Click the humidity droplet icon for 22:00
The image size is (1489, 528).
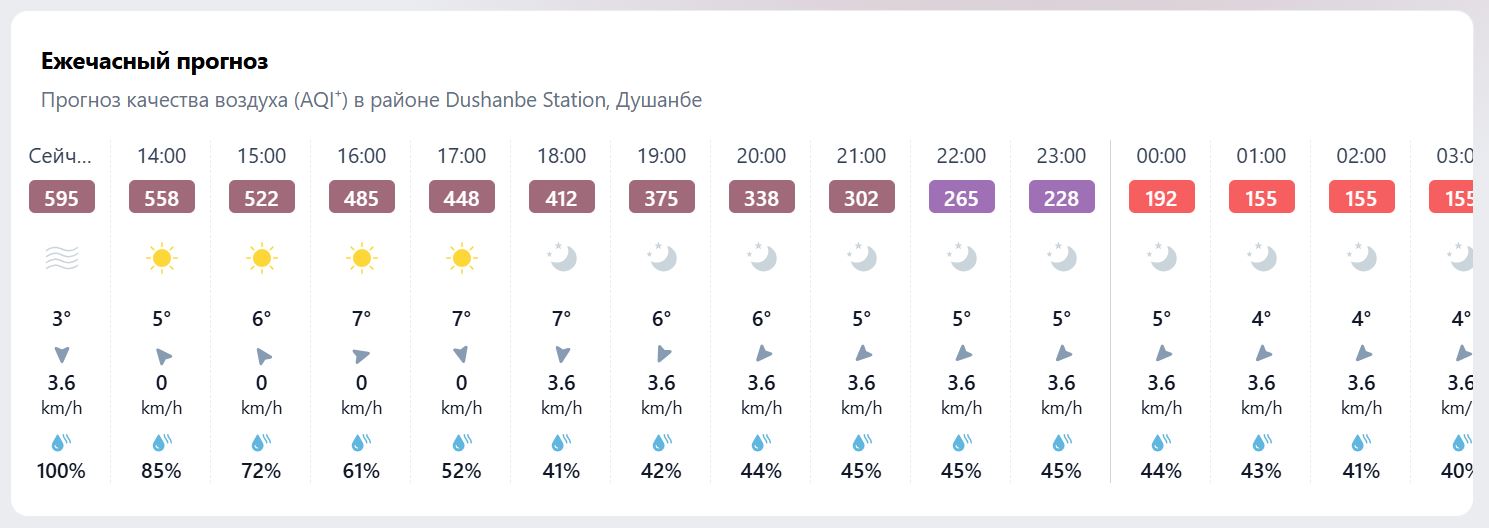tap(961, 442)
